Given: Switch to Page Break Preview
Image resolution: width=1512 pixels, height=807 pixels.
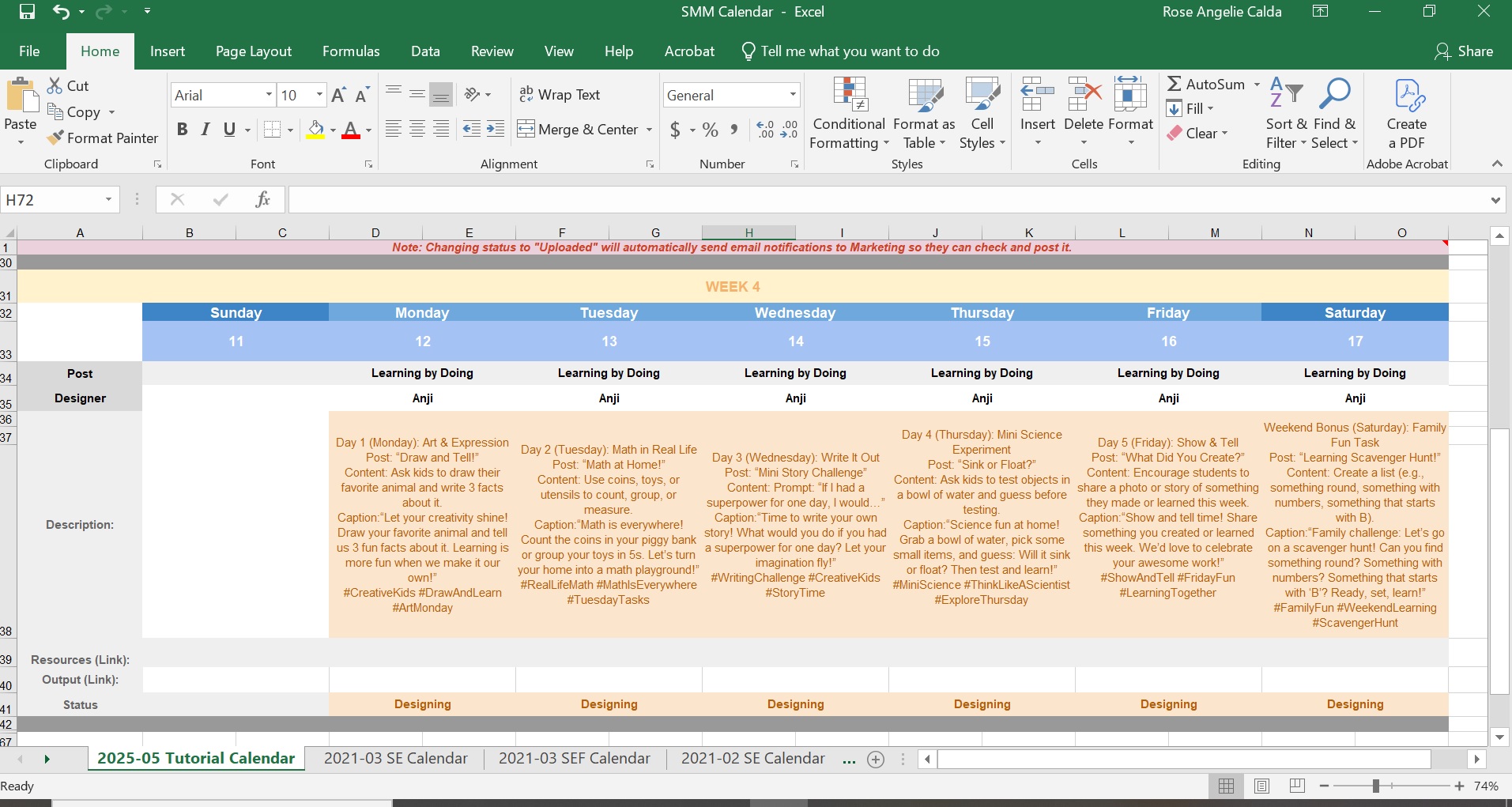Looking at the screenshot, I should [x=1297, y=786].
